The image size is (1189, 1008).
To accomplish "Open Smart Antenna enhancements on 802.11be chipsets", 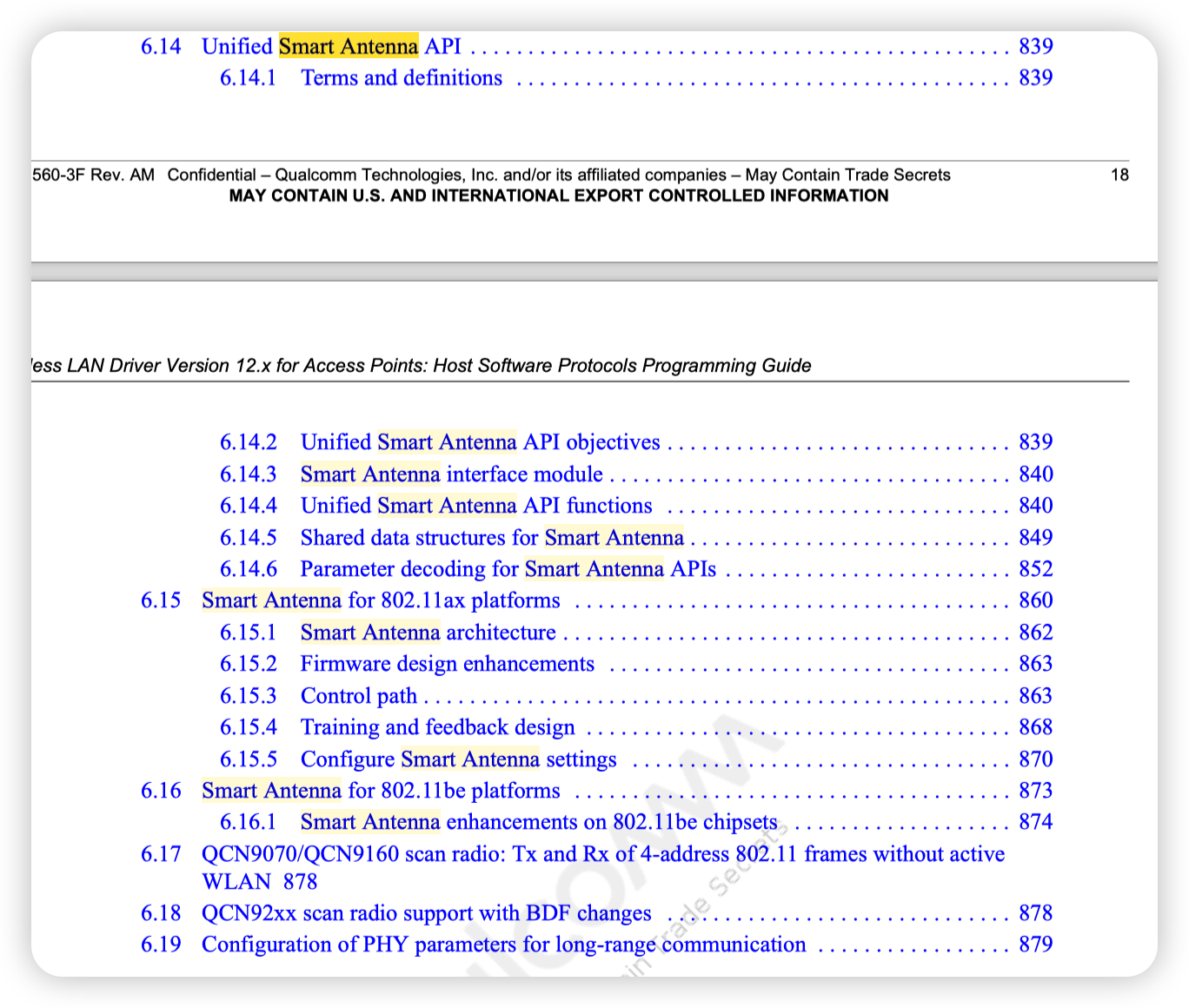I will 538,822.
